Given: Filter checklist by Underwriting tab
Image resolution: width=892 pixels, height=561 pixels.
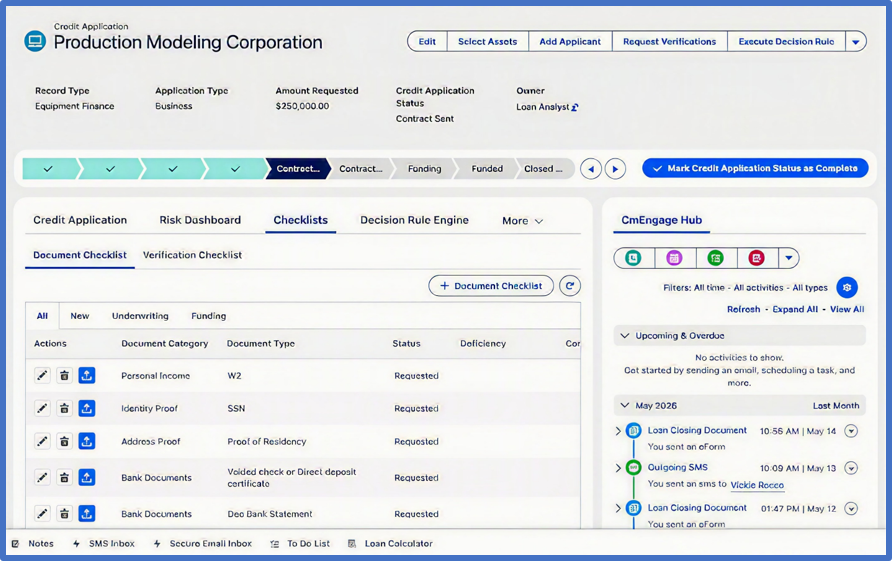Looking at the screenshot, I should pos(140,316).
